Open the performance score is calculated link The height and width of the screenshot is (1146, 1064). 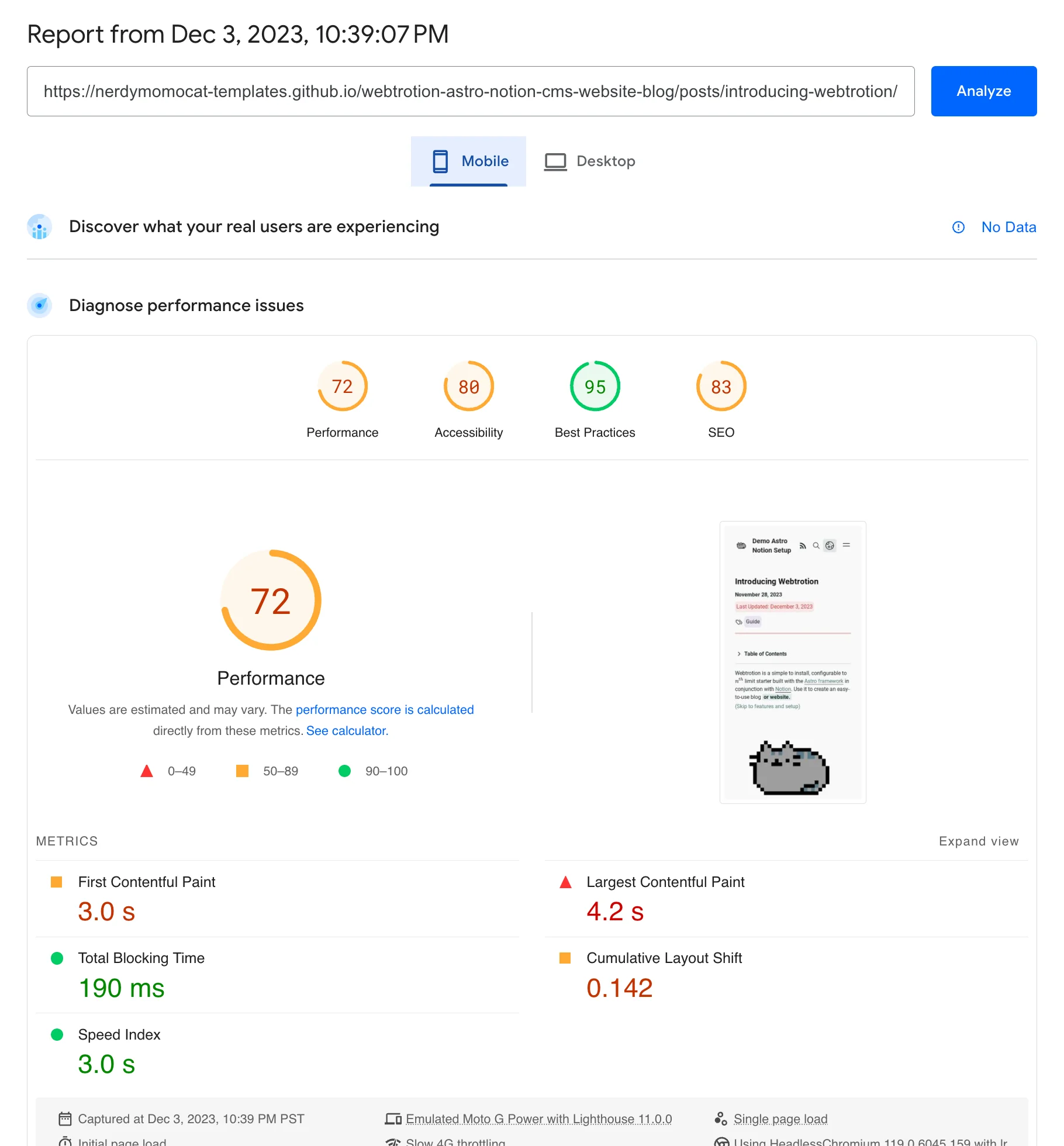coord(384,710)
